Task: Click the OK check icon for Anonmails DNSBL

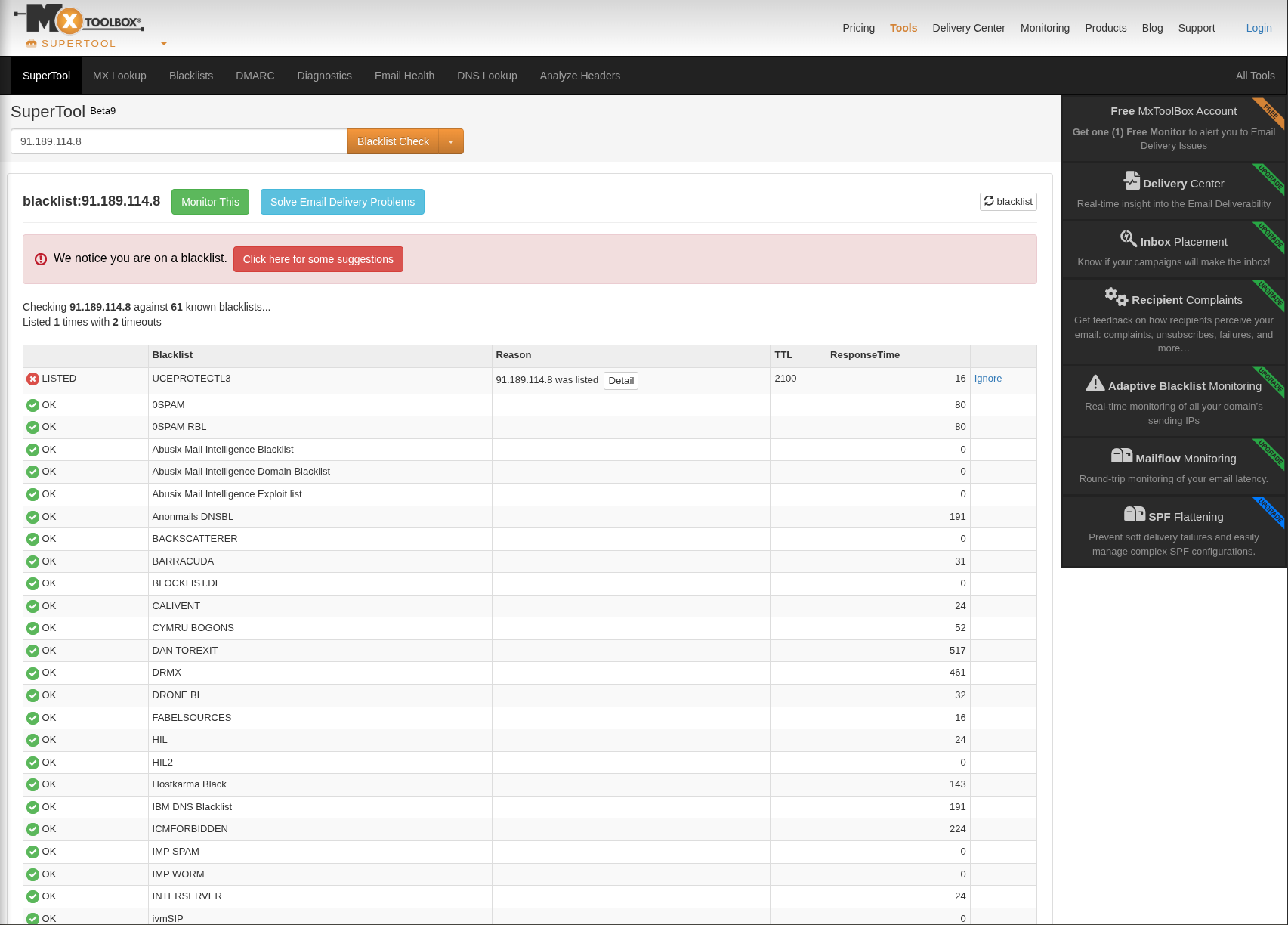Action: click(32, 518)
